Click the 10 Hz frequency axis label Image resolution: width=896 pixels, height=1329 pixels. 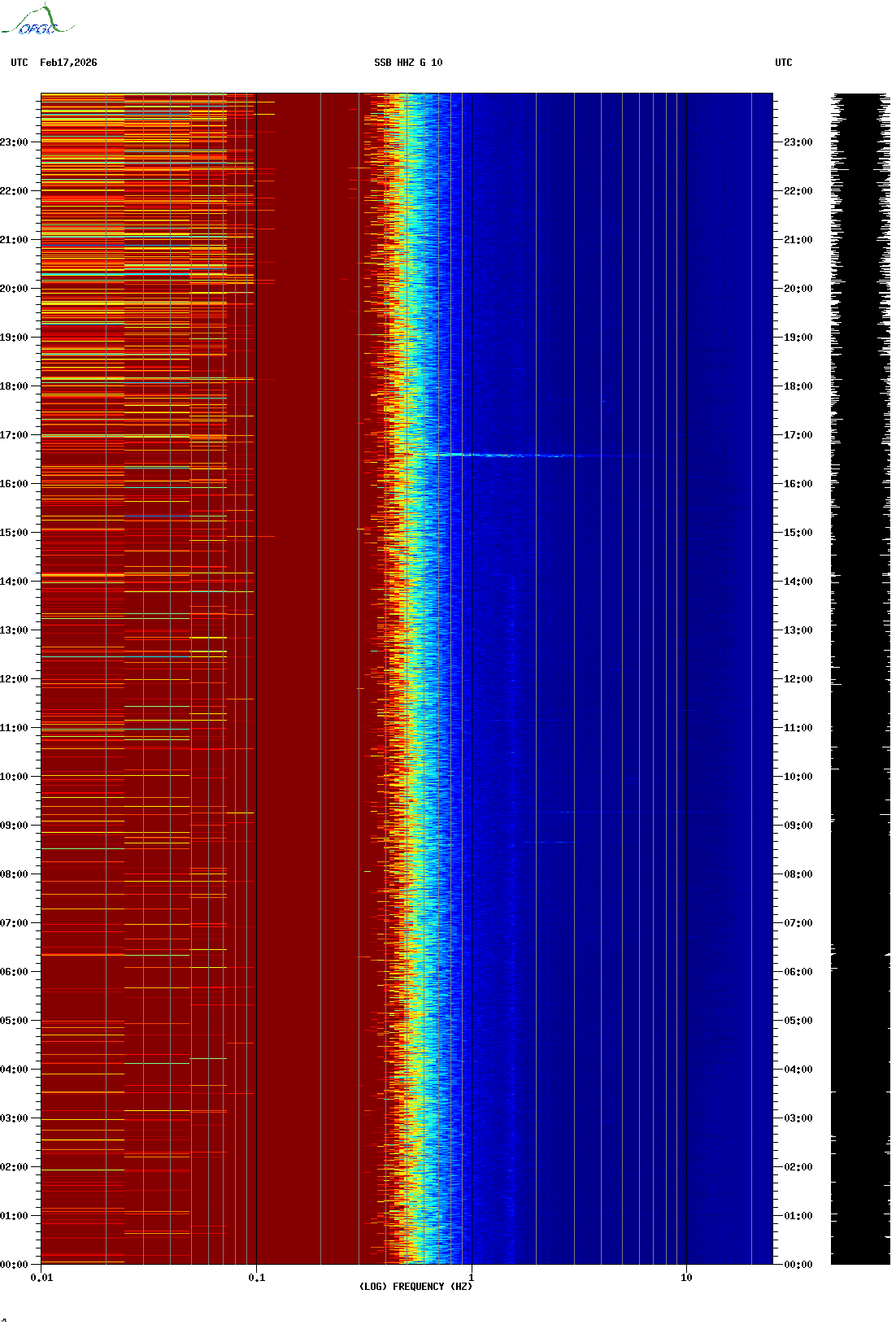tap(686, 1278)
